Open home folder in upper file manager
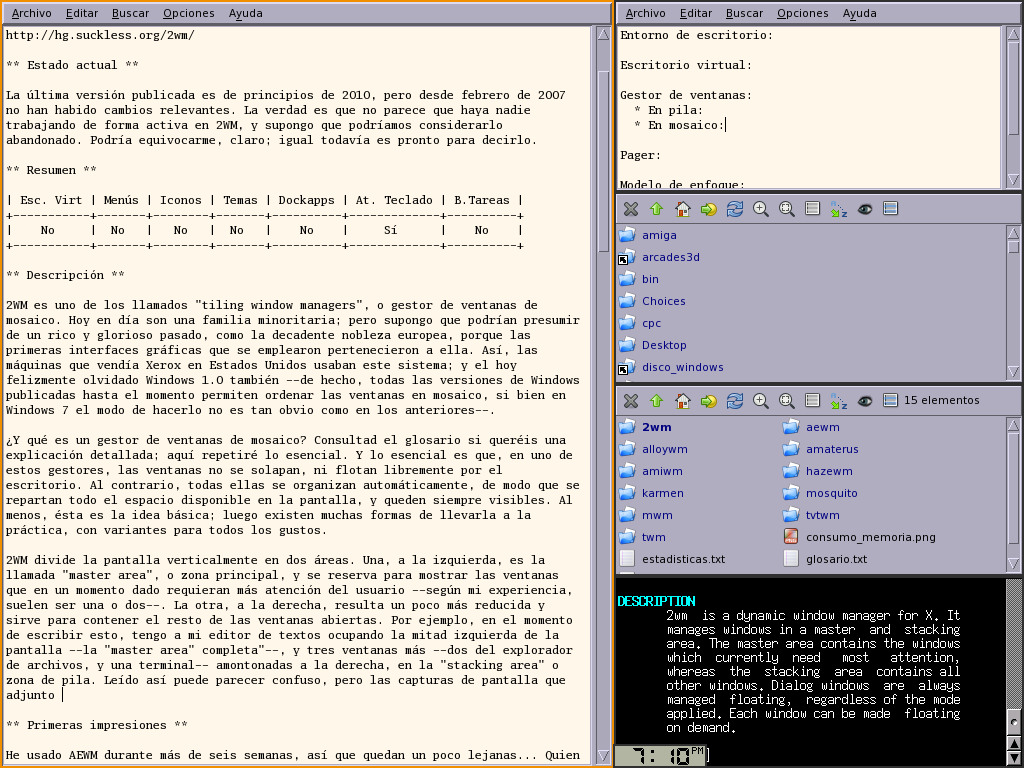 tap(682, 209)
